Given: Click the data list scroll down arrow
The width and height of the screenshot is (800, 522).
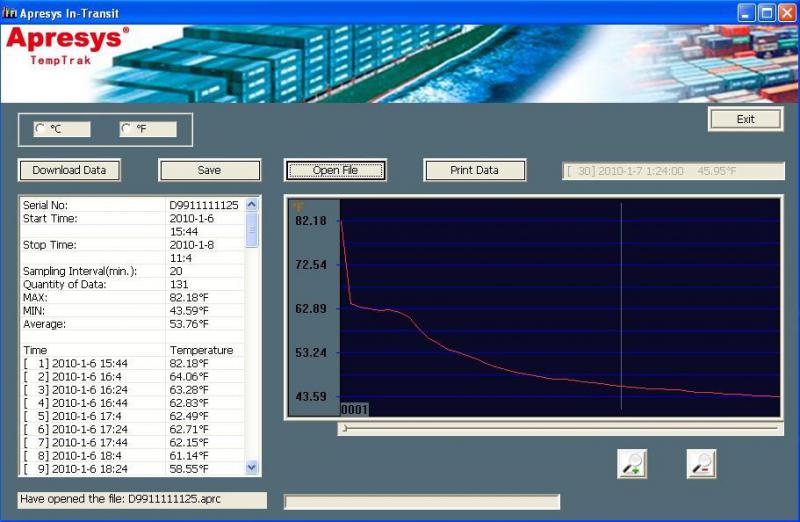Looking at the screenshot, I should click(x=252, y=467).
